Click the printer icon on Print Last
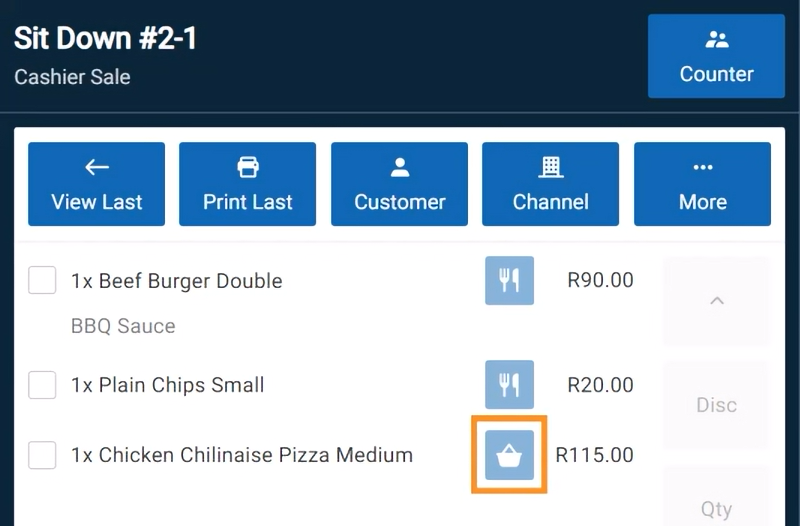The width and height of the screenshot is (800, 526). coord(248,167)
